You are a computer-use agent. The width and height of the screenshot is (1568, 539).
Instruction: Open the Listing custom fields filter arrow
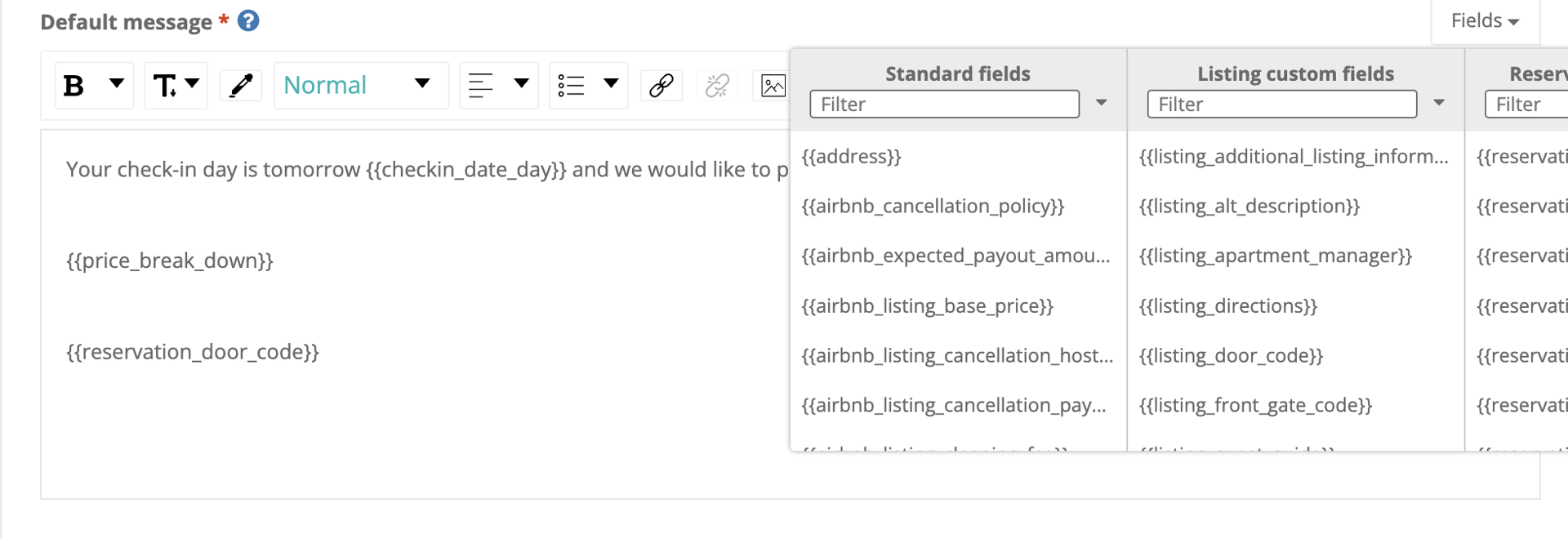pos(1439,103)
